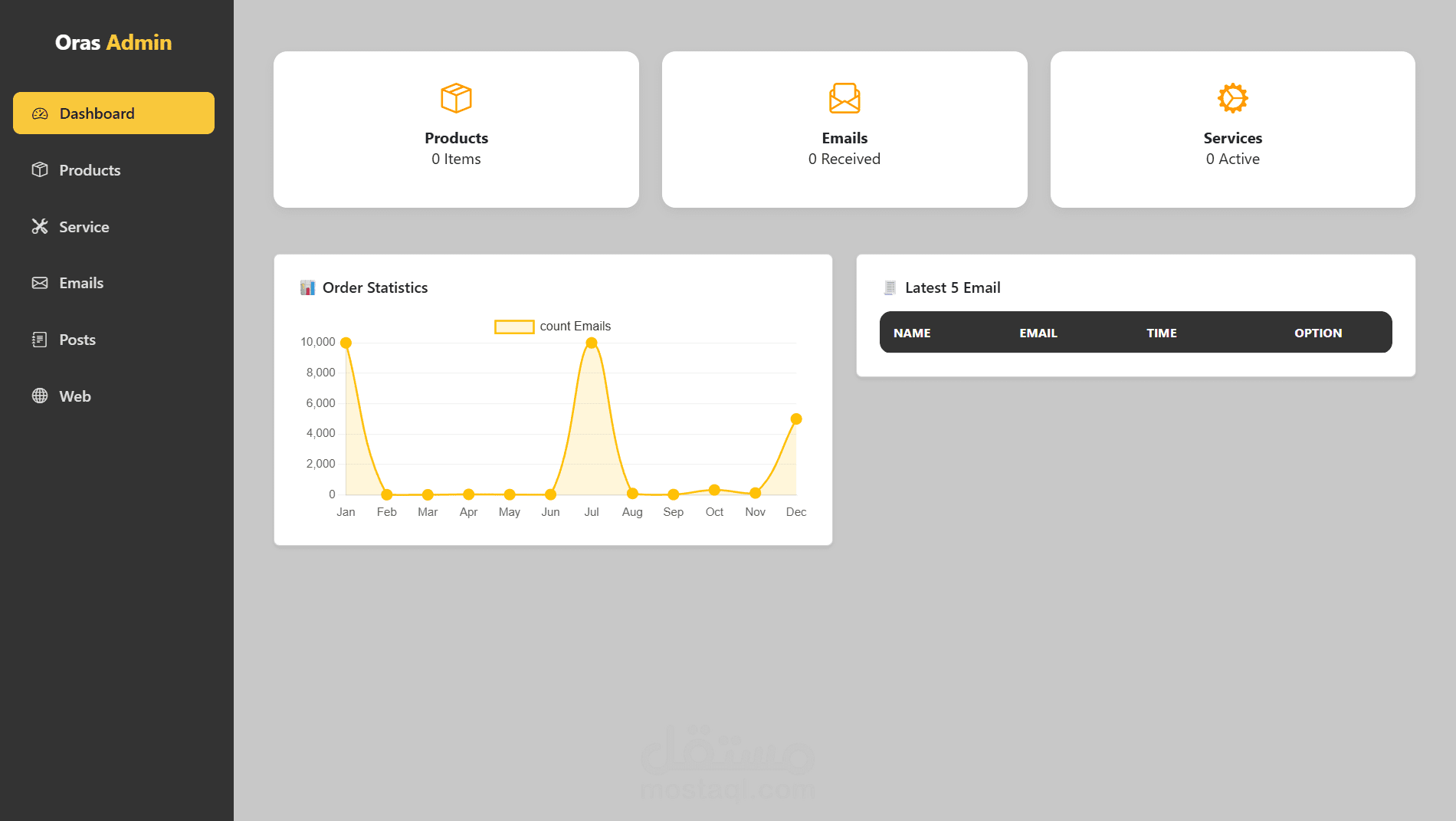This screenshot has width=1456, height=821.
Task: Click the list icon beside Latest 5 Email
Action: (890, 287)
